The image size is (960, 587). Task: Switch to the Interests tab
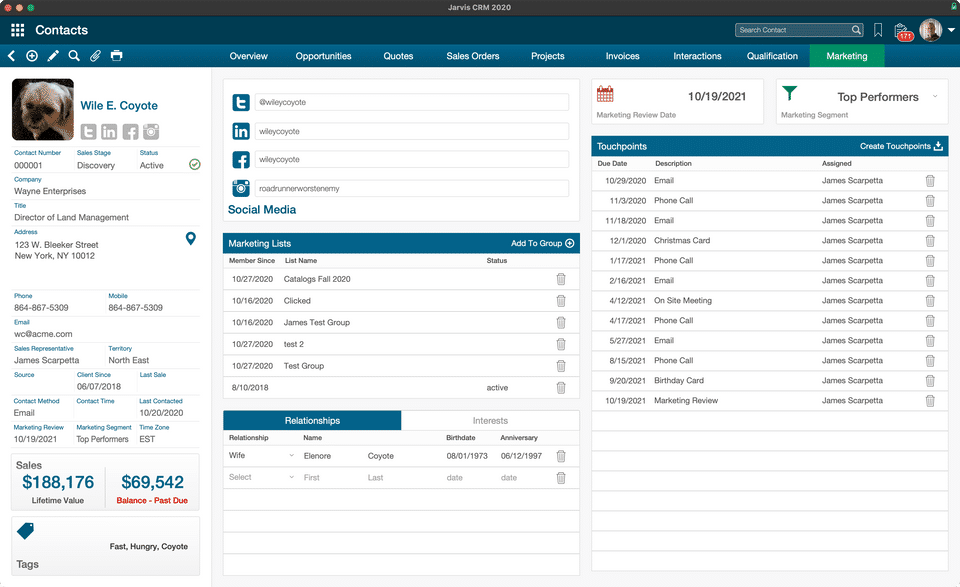[x=490, y=421]
